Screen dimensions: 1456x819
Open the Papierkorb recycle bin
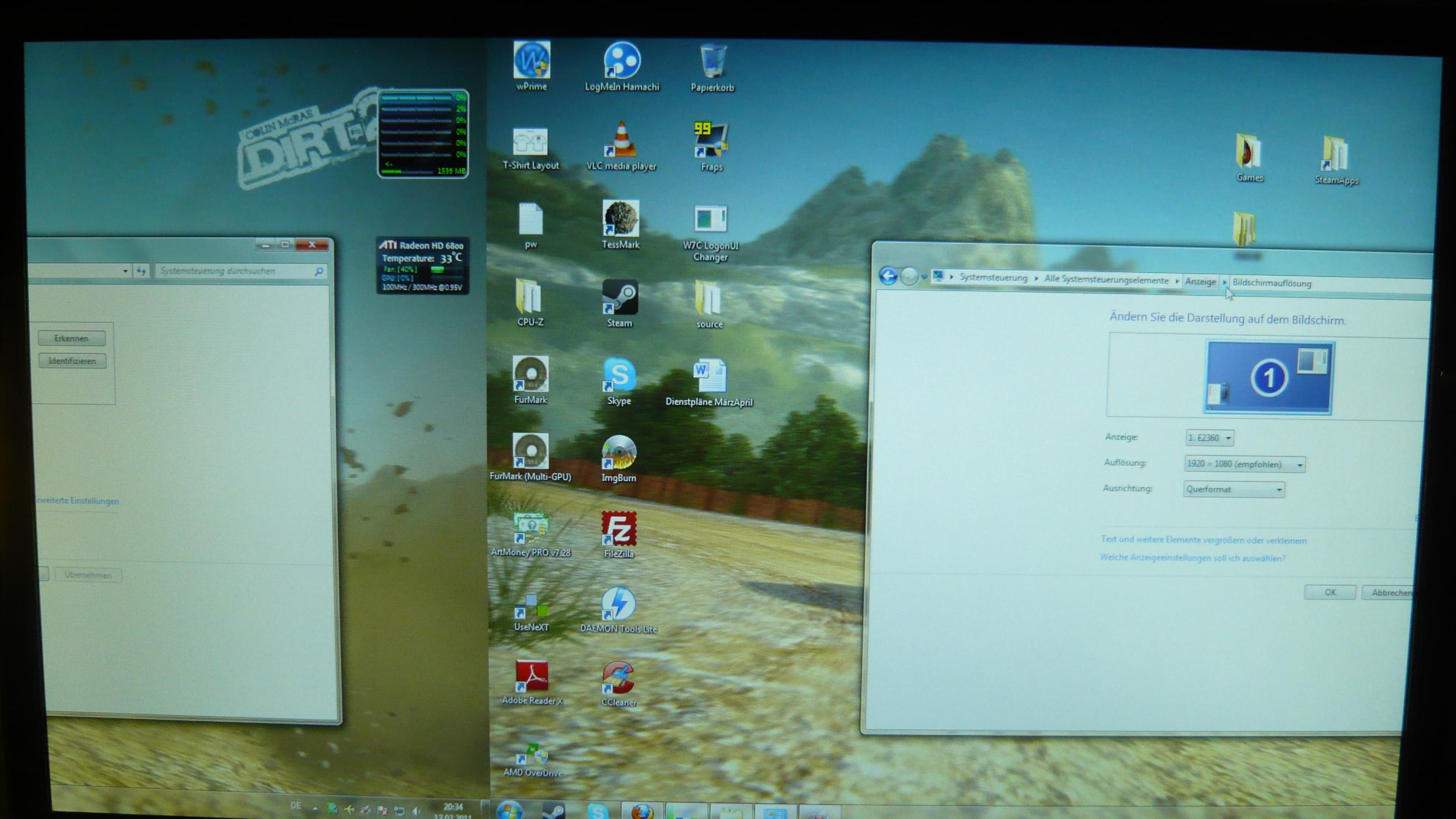712,62
